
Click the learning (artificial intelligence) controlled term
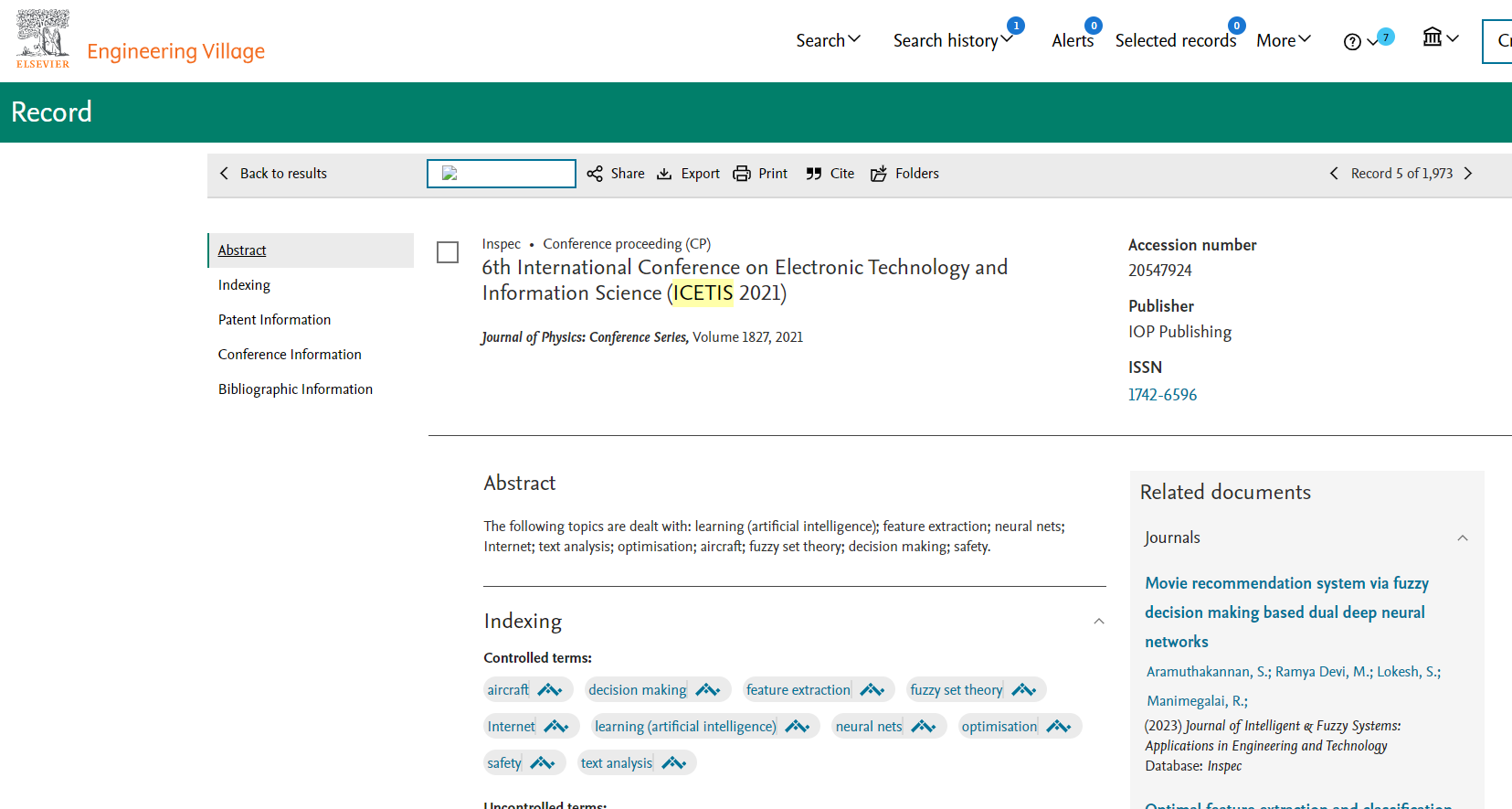(x=686, y=727)
